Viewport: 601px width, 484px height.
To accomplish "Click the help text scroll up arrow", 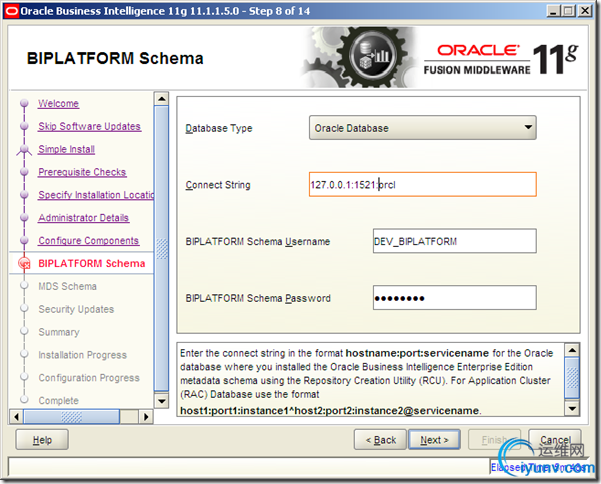I will point(572,350).
